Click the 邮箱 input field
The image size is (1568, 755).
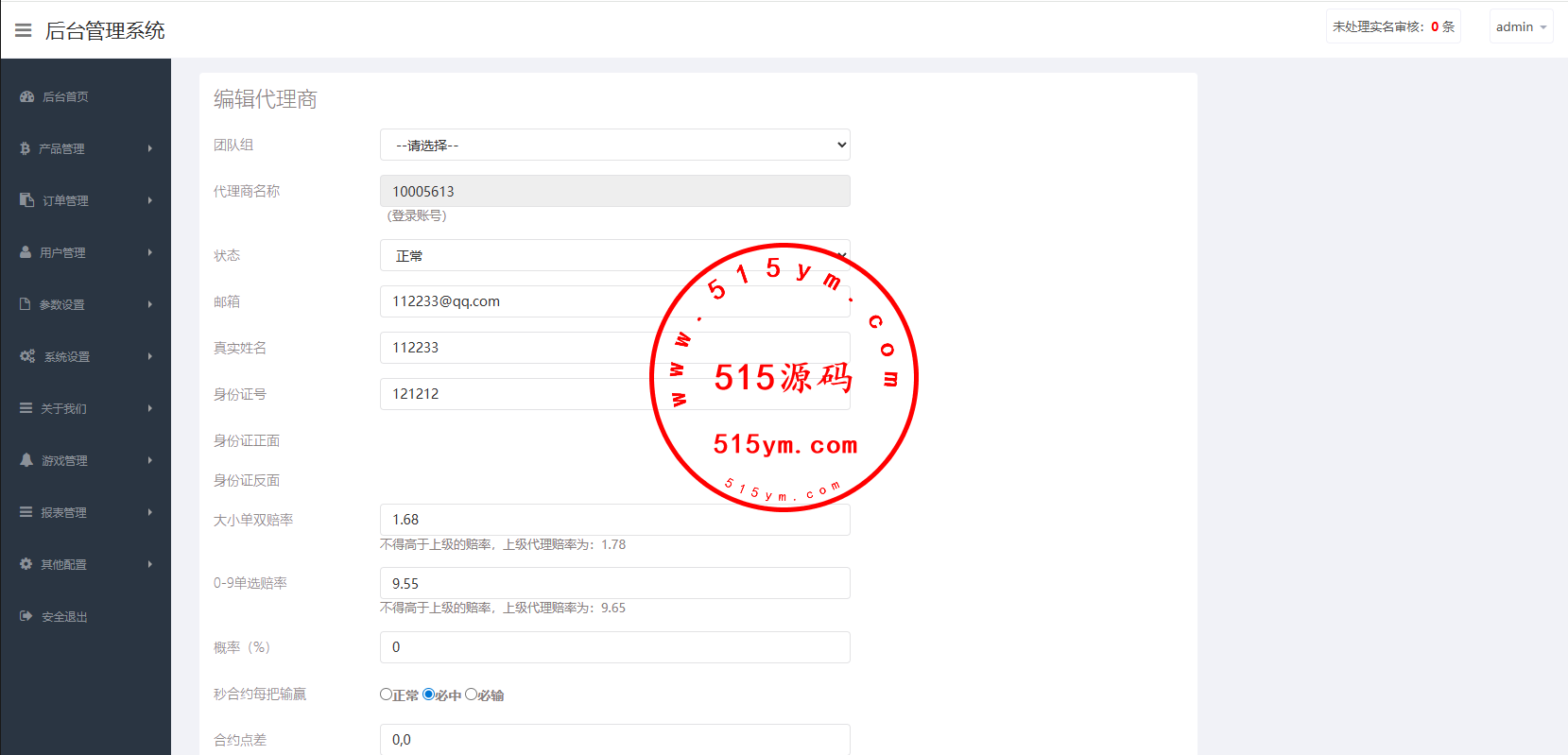pyautogui.click(x=520, y=301)
